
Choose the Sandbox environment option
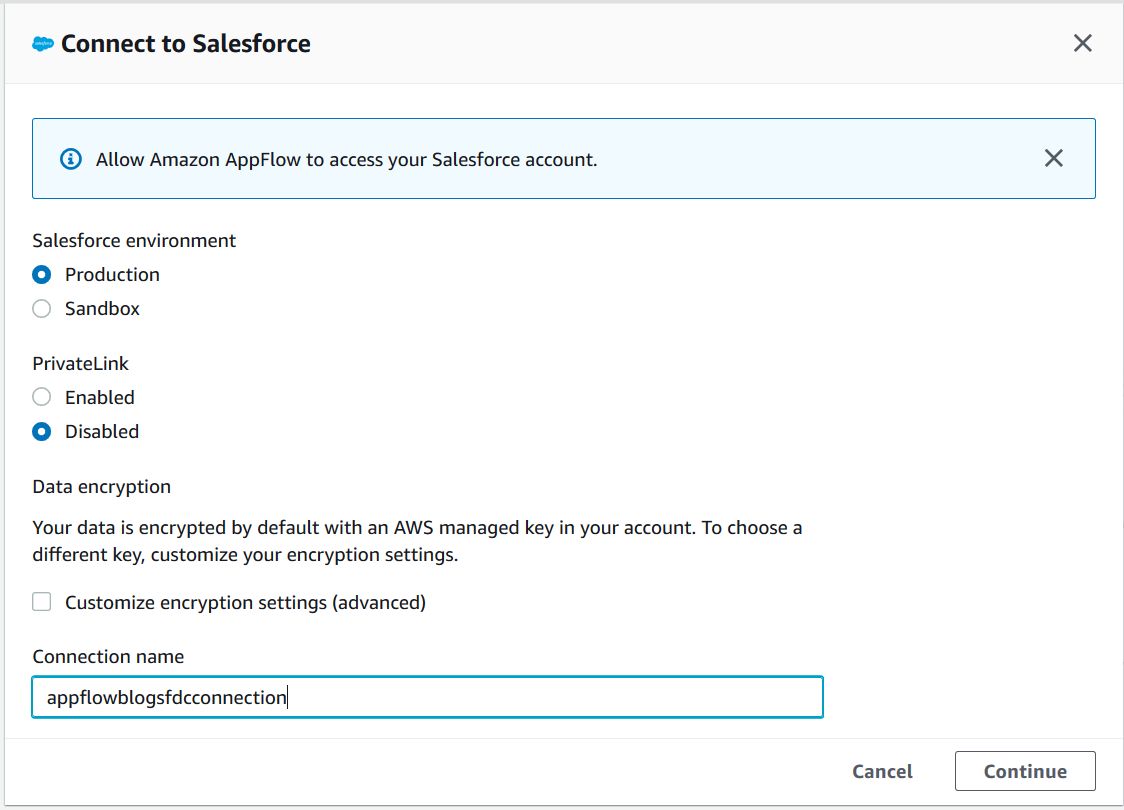pos(42,309)
